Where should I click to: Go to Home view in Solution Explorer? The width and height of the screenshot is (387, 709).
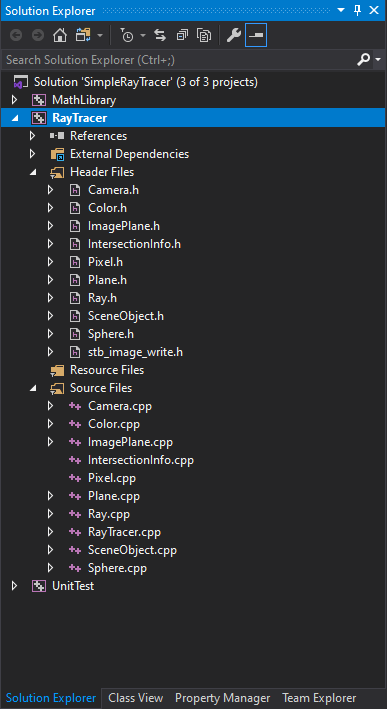[60, 35]
